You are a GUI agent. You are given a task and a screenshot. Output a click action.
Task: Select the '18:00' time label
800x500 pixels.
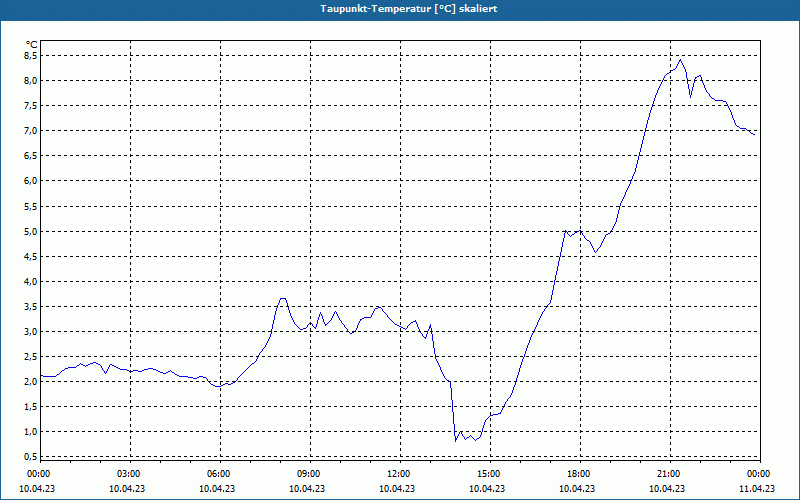coord(580,474)
